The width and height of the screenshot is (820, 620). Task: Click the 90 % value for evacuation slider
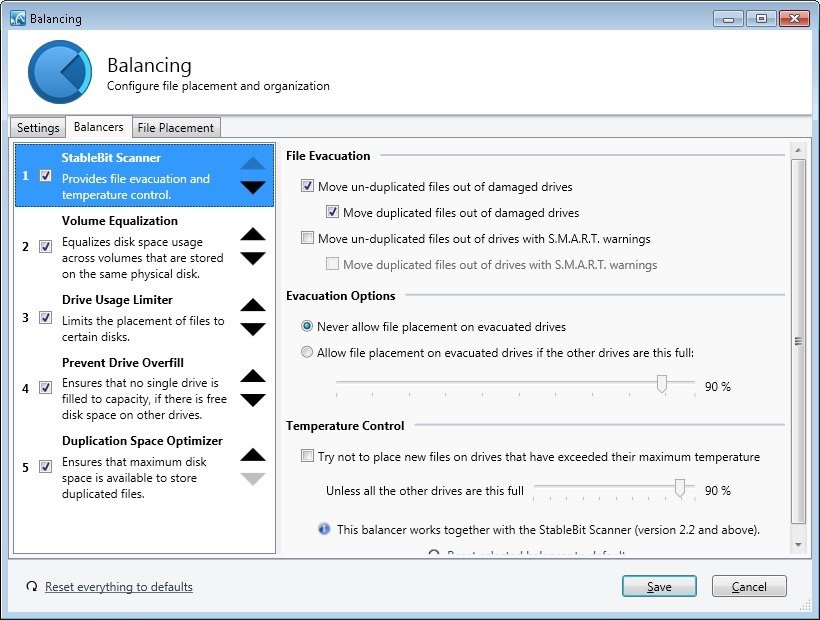pyautogui.click(x=718, y=387)
